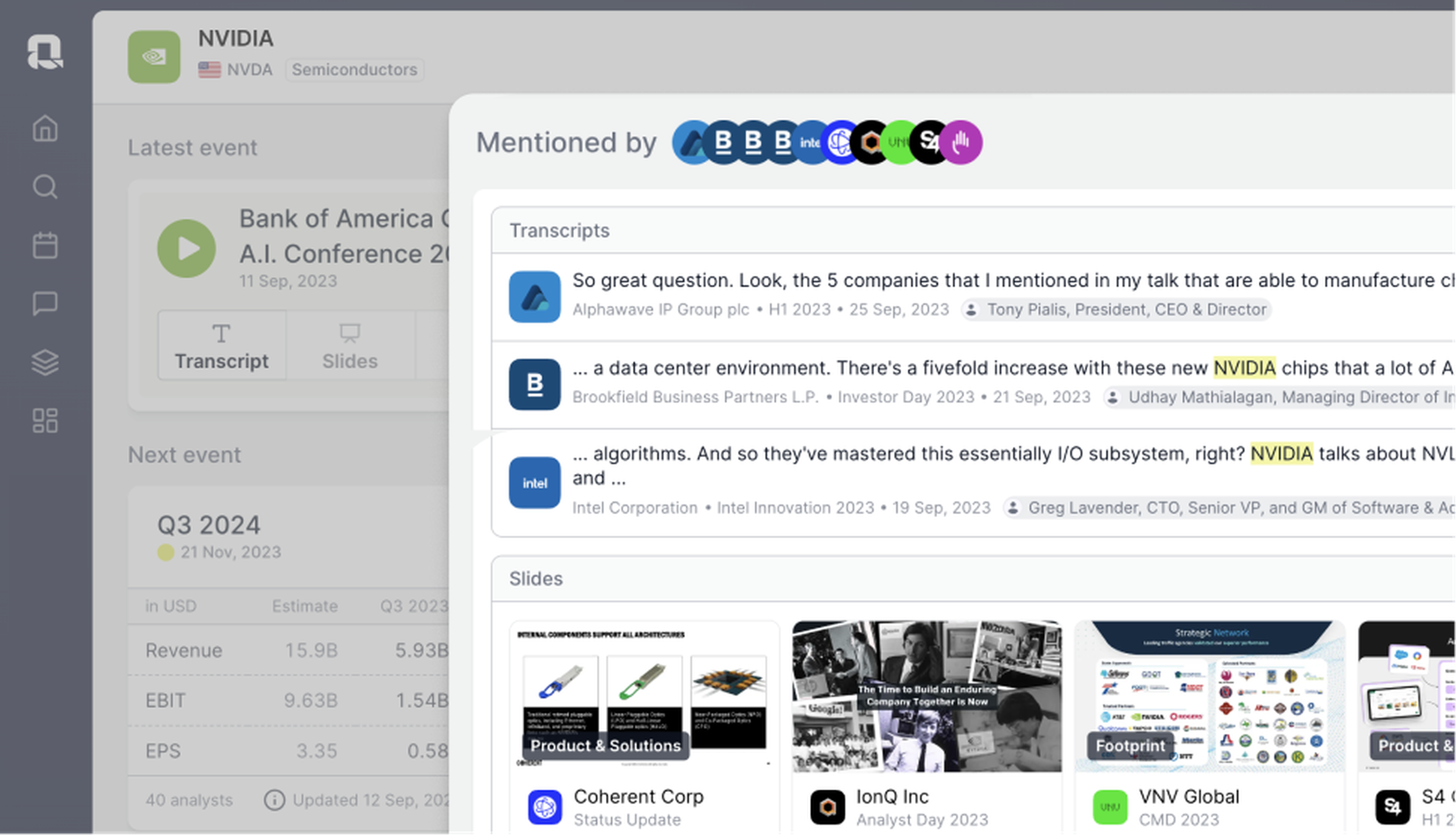Image resolution: width=1456 pixels, height=835 pixels.
Task: Click speaker tag Tony Pialis
Action: (x=1116, y=310)
